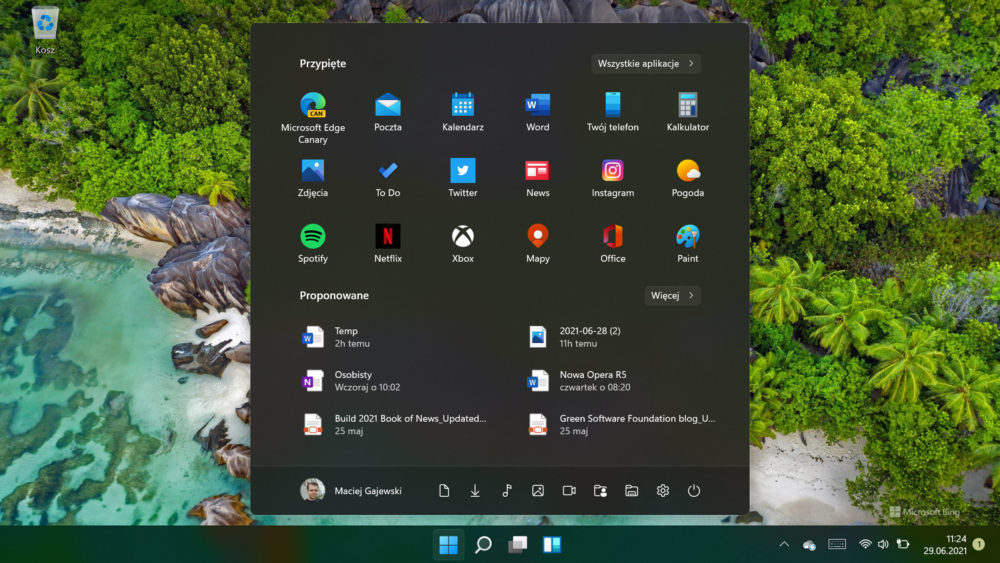The height and width of the screenshot is (563, 1000).
Task: Open Paint from pinned apps
Action: [x=688, y=244]
